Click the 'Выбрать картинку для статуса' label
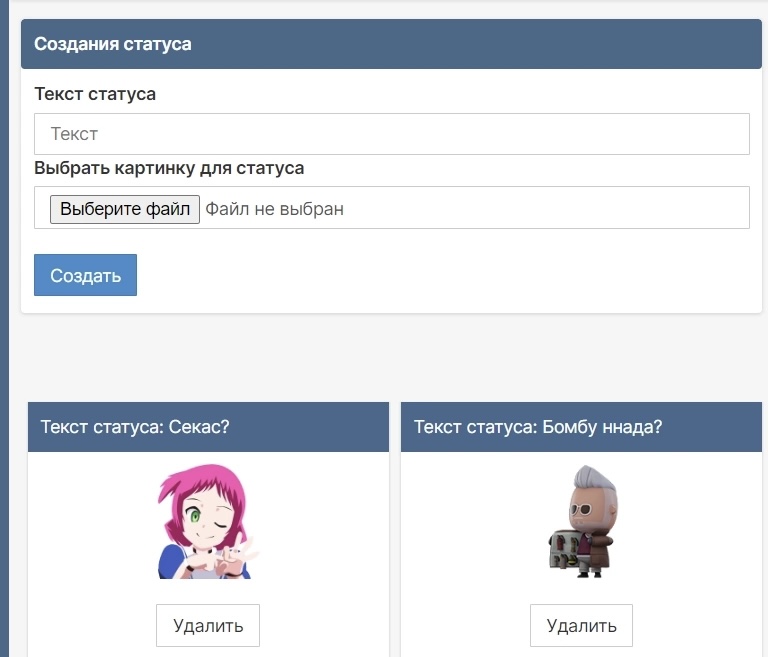 [x=169, y=168]
